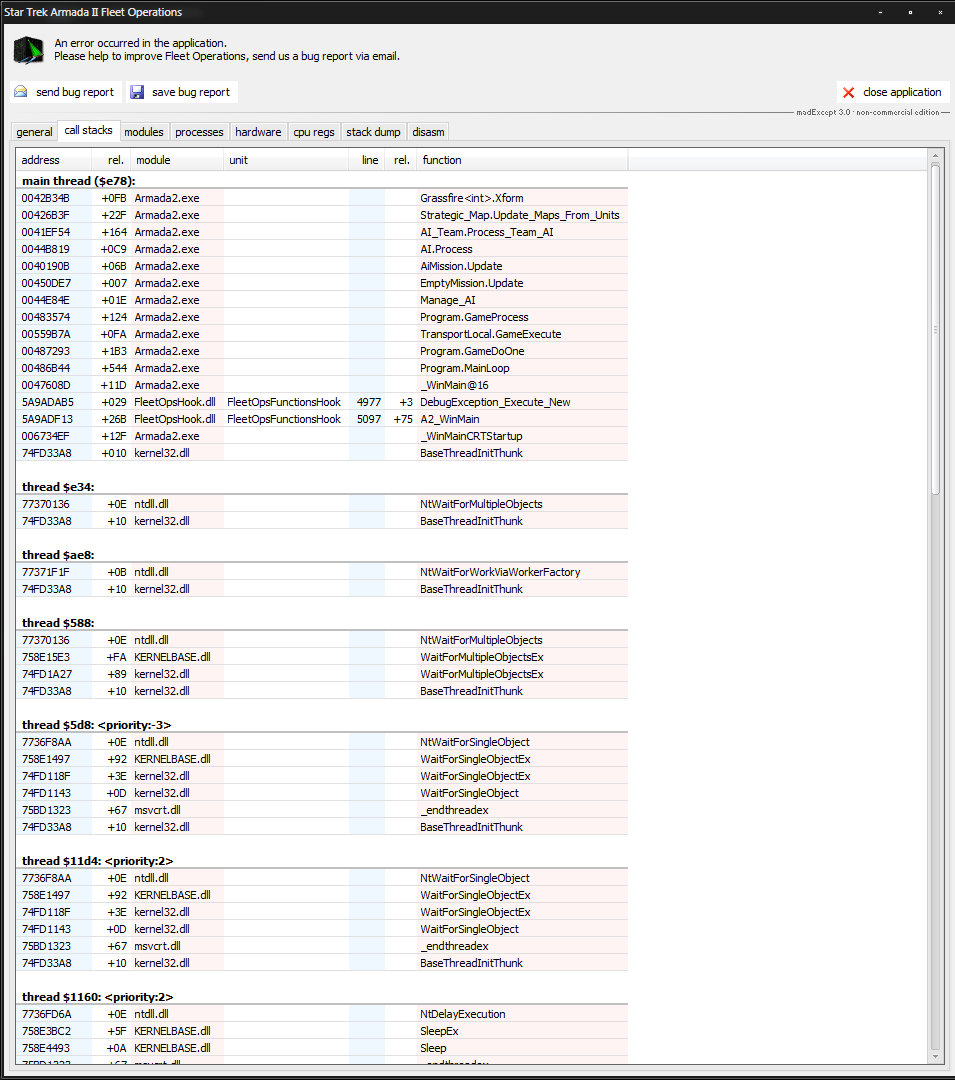The image size is (955, 1080).
Task: Select the AI.Process function row
Action: 322,249
